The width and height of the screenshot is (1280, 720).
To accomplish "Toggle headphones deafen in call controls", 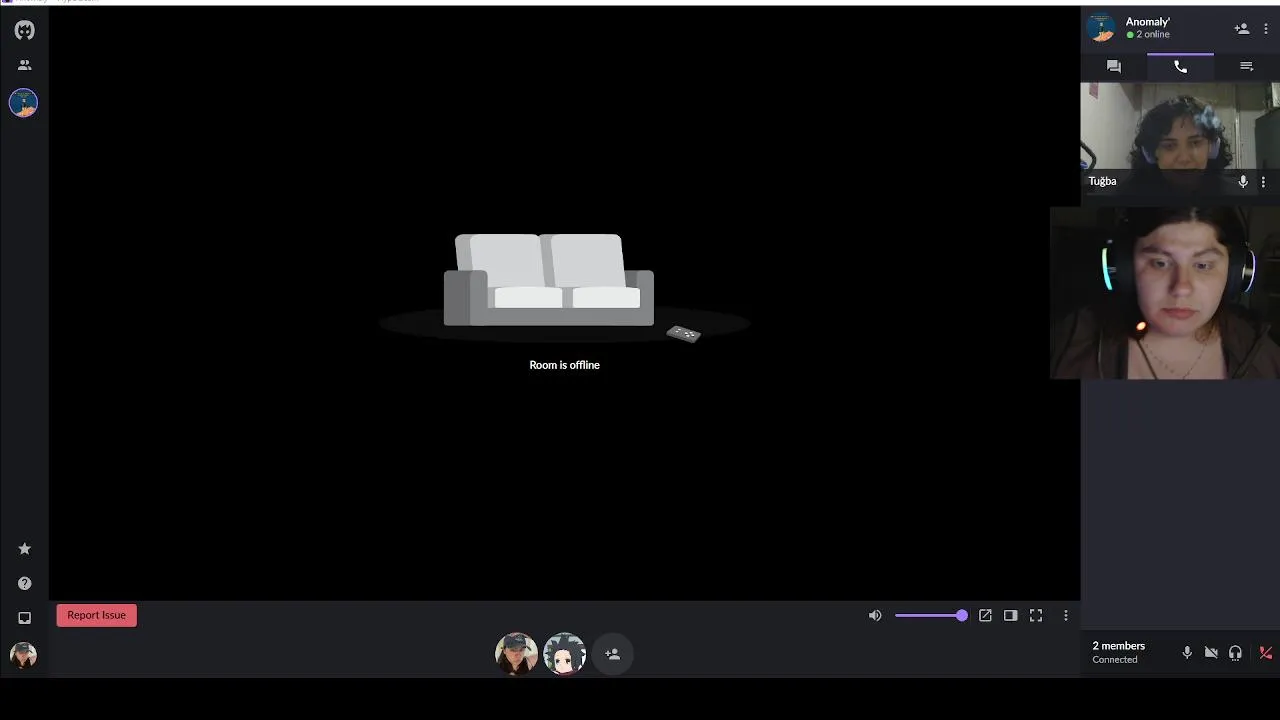I will coord(1236,653).
